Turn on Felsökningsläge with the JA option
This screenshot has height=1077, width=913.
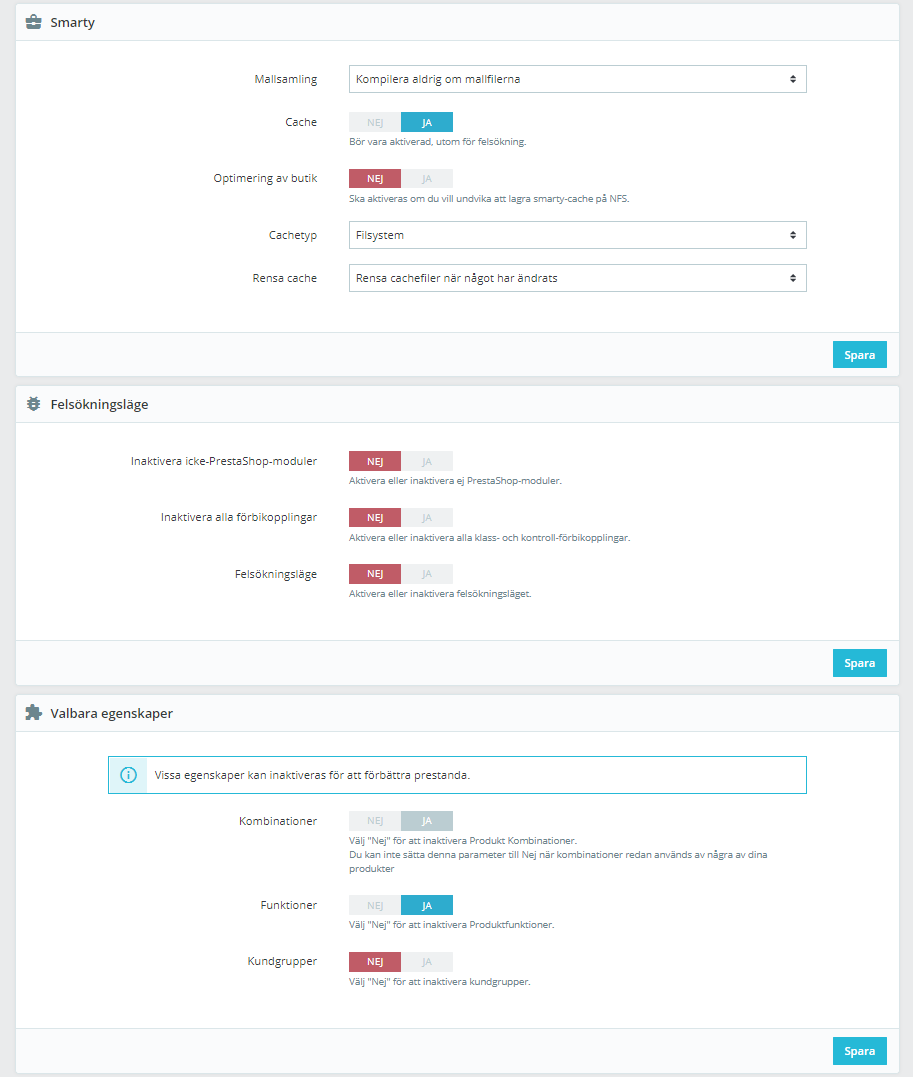(427, 574)
